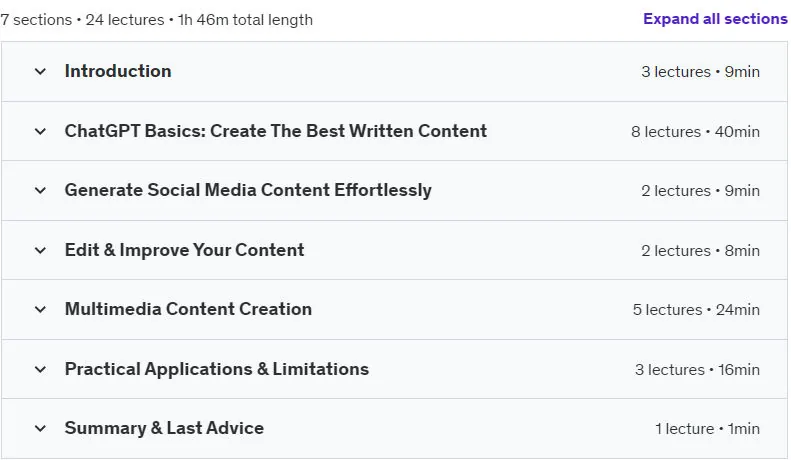Screen dimensions: 791x460
Task: Click the 1 lecture • 1min label
Action: click(707, 429)
